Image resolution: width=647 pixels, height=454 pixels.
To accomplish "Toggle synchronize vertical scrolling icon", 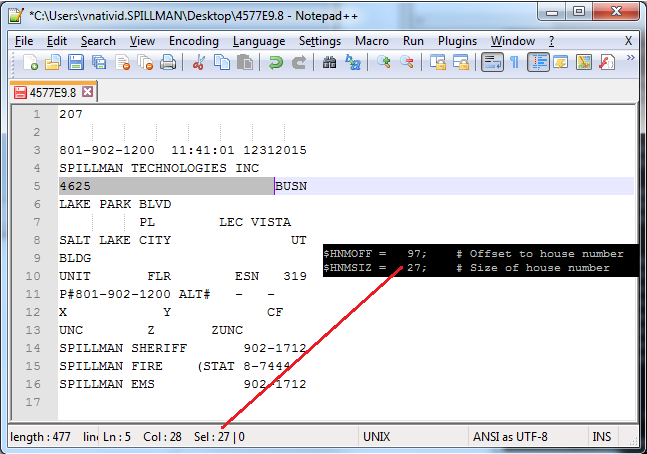I will [x=437, y=62].
